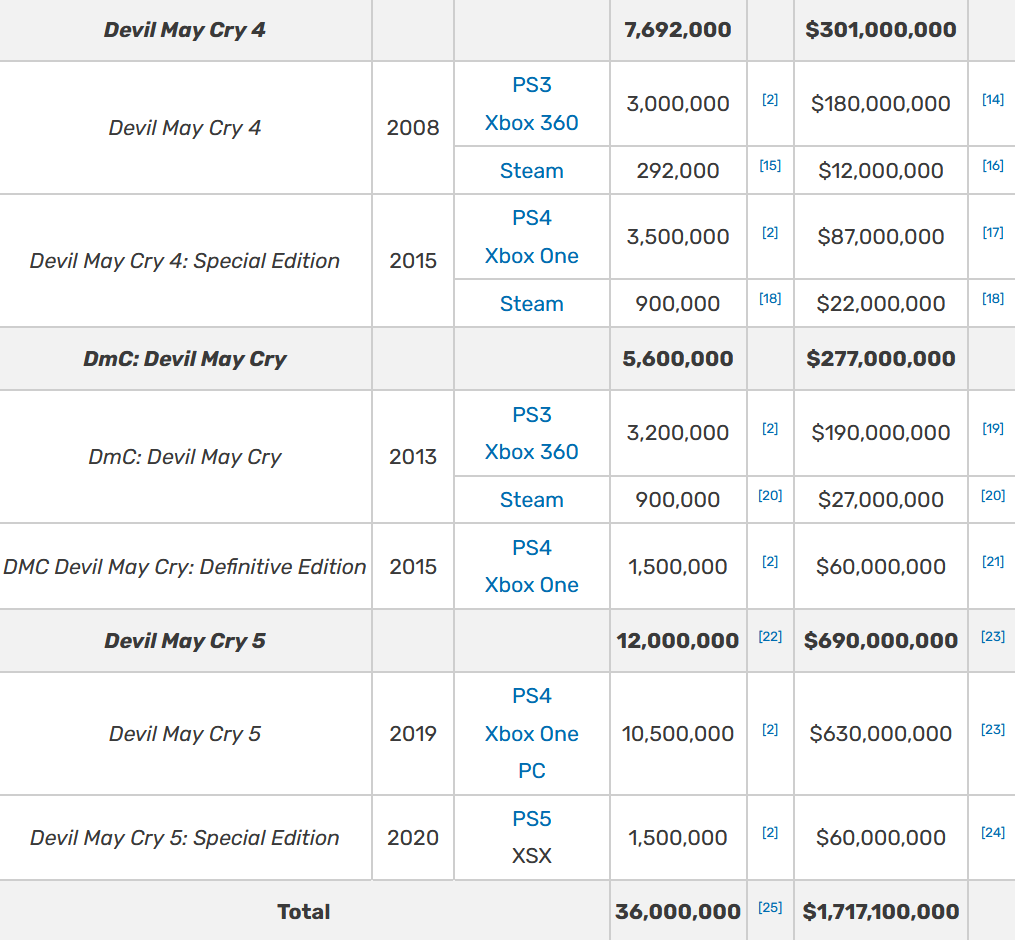Click reference [17] beside $87,000,000

(992, 232)
